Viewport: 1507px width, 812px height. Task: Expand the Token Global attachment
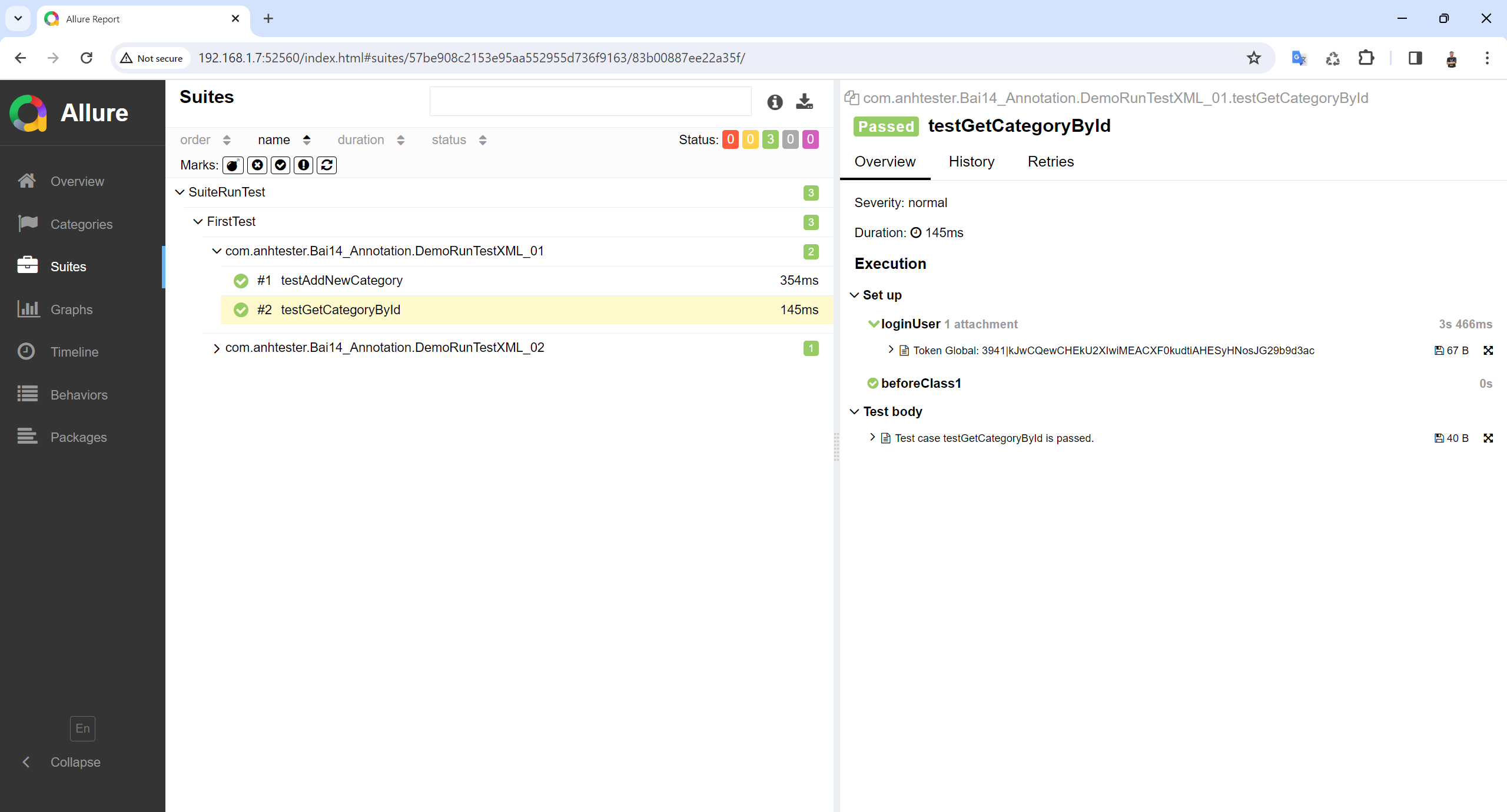[891, 350]
